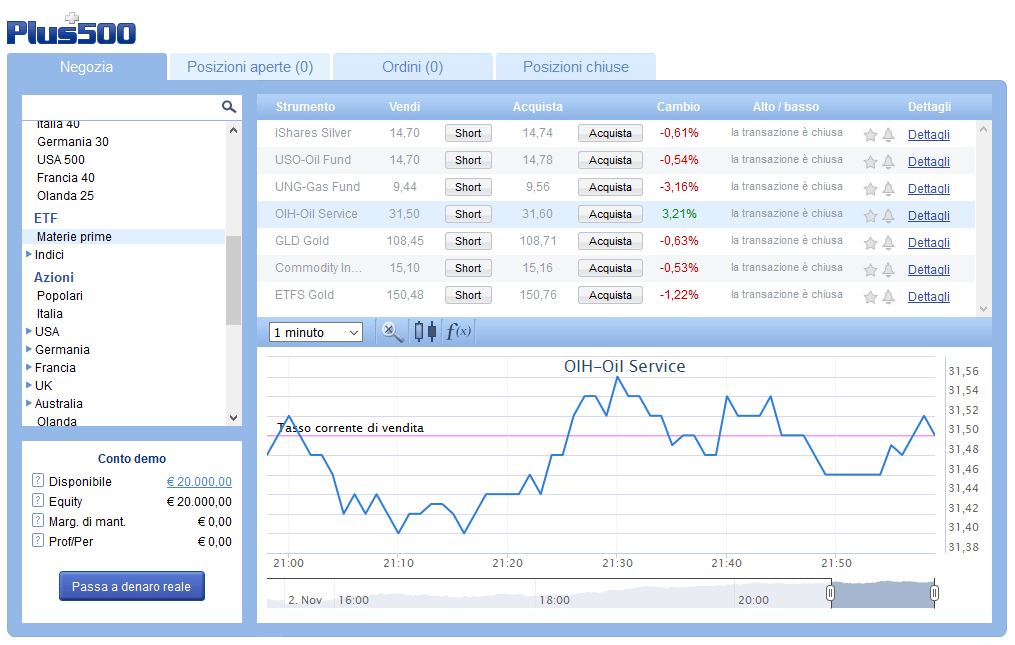This screenshot has width=1015, height=645.
Task: Select Francia 40 index
Action: [x=65, y=177]
